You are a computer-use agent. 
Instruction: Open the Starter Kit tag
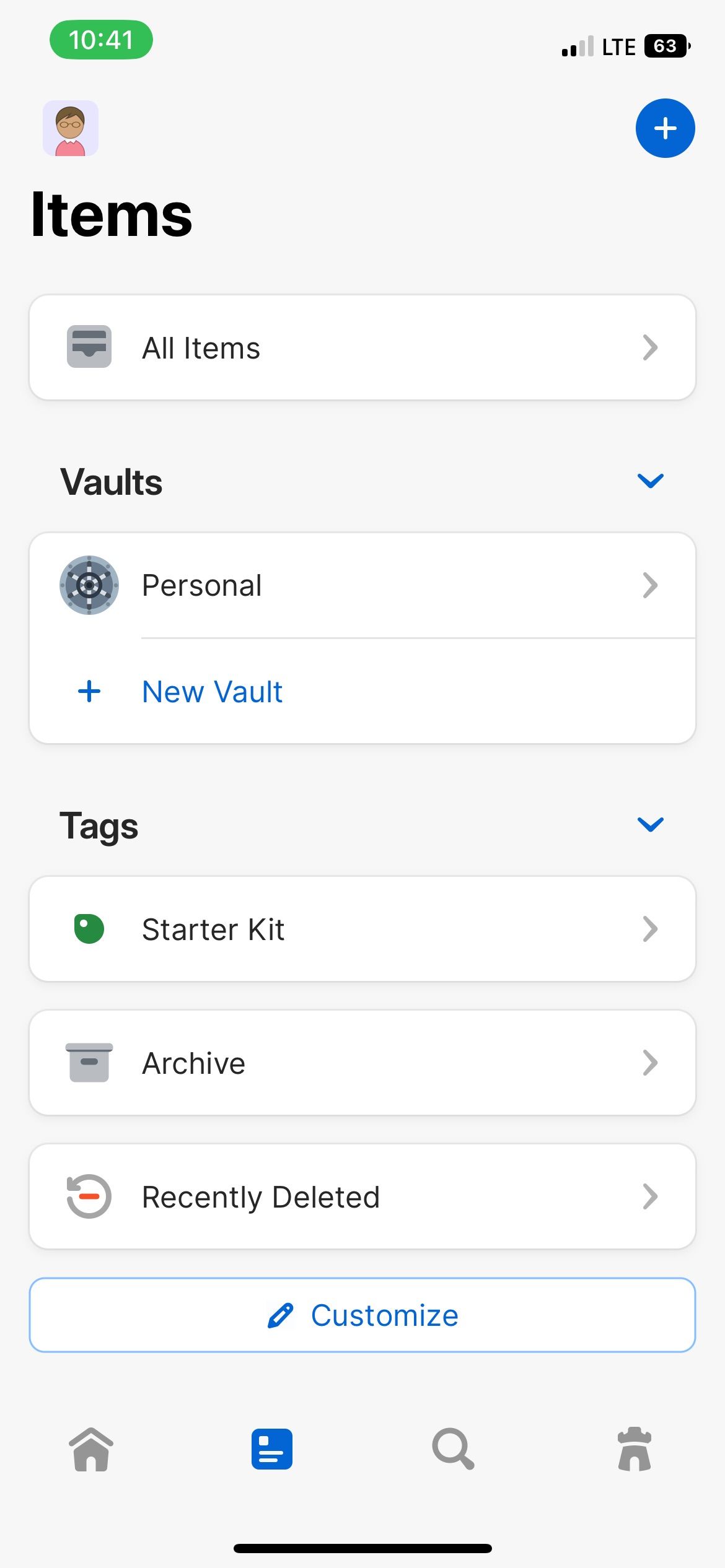[x=362, y=929]
